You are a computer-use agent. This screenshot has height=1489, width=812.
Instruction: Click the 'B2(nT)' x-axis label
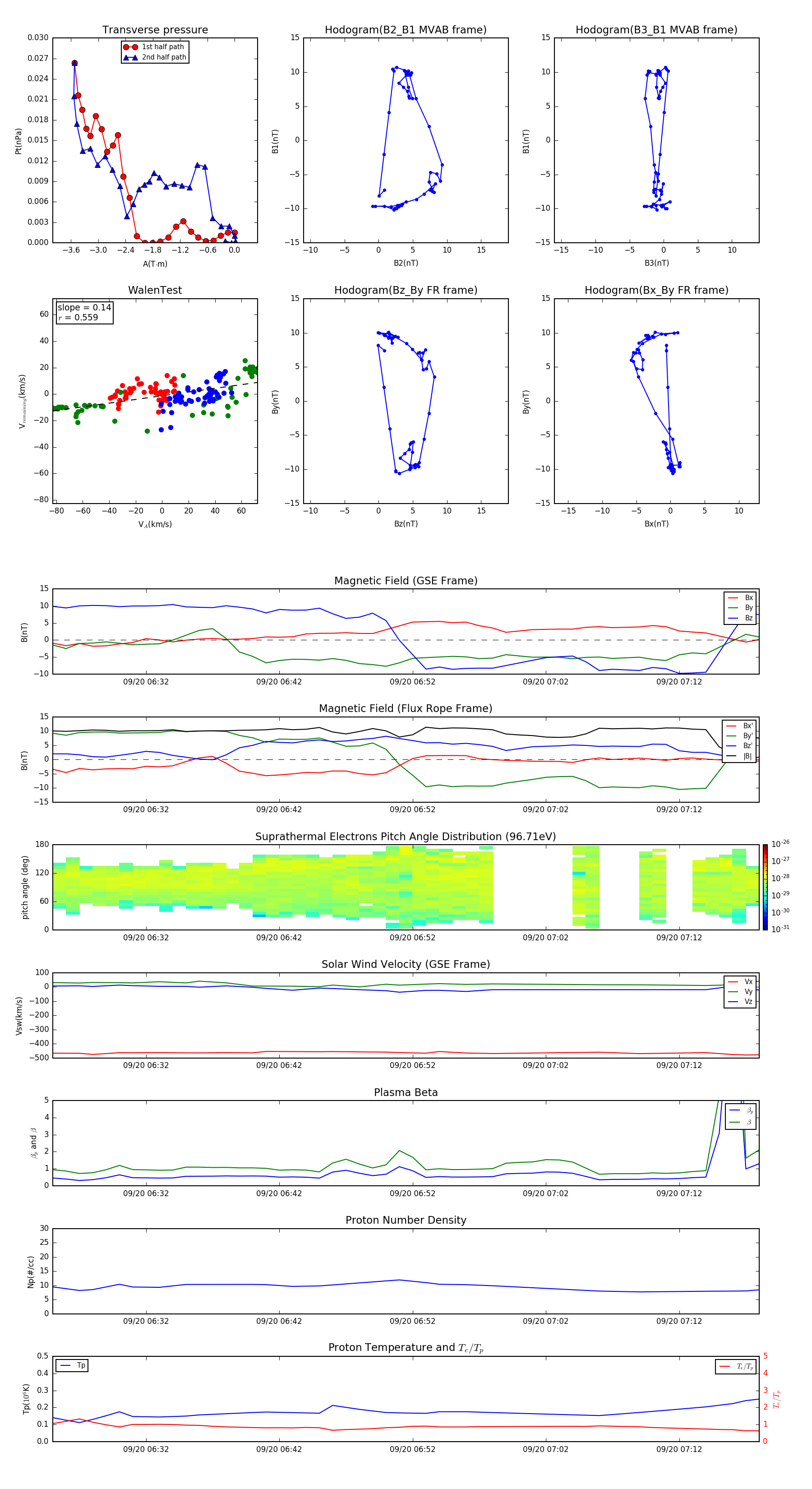(x=406, y=263)
